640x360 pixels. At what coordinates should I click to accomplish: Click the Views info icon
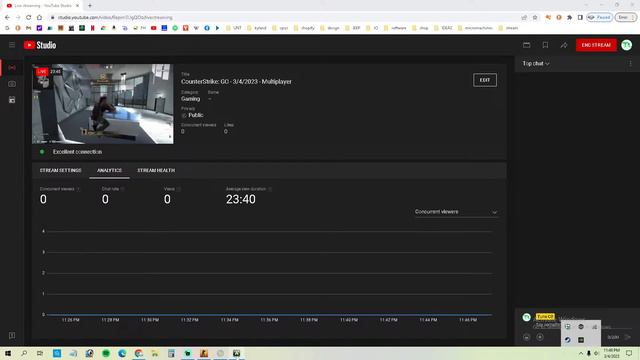179,189
